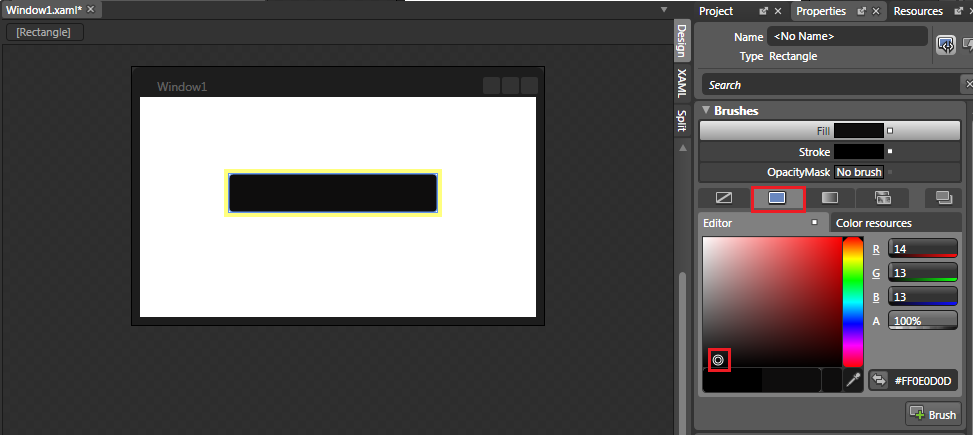
Task: Switch to XAML view
Action: click(x=682, y=82)
